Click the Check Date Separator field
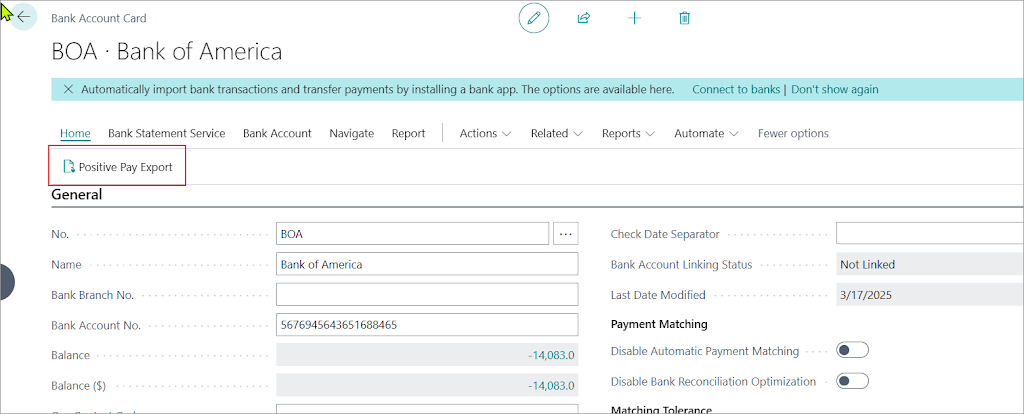The image size is (1024, 414). 929,233
